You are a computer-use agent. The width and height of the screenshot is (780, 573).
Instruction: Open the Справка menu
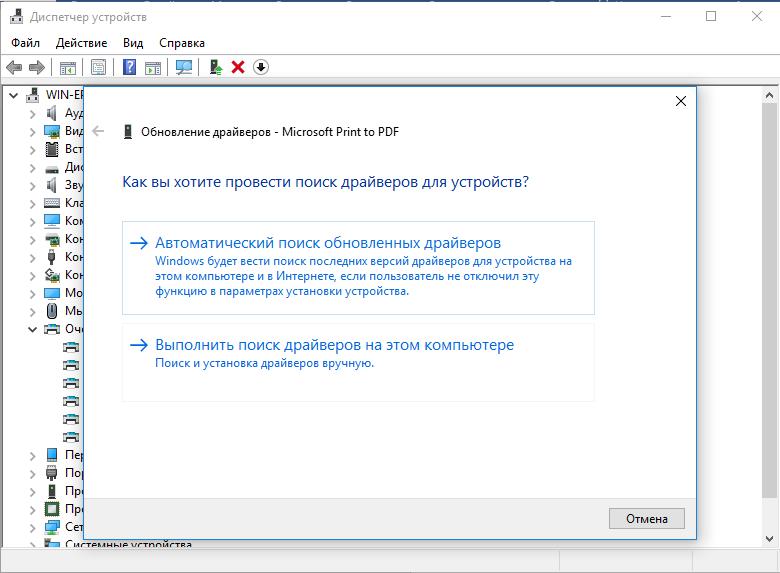click(181, 43)
